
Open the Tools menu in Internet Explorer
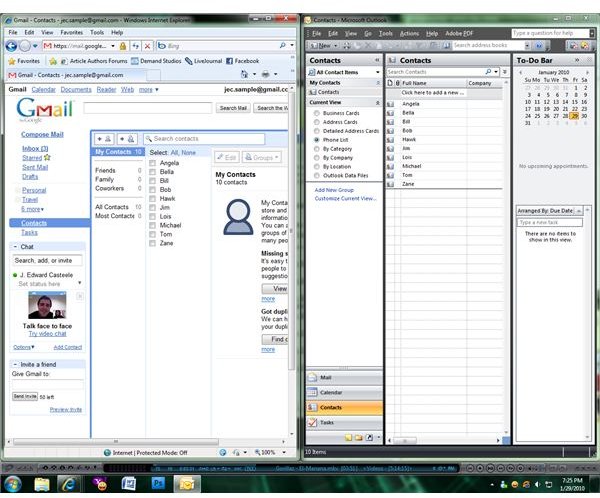click(97, 33)
